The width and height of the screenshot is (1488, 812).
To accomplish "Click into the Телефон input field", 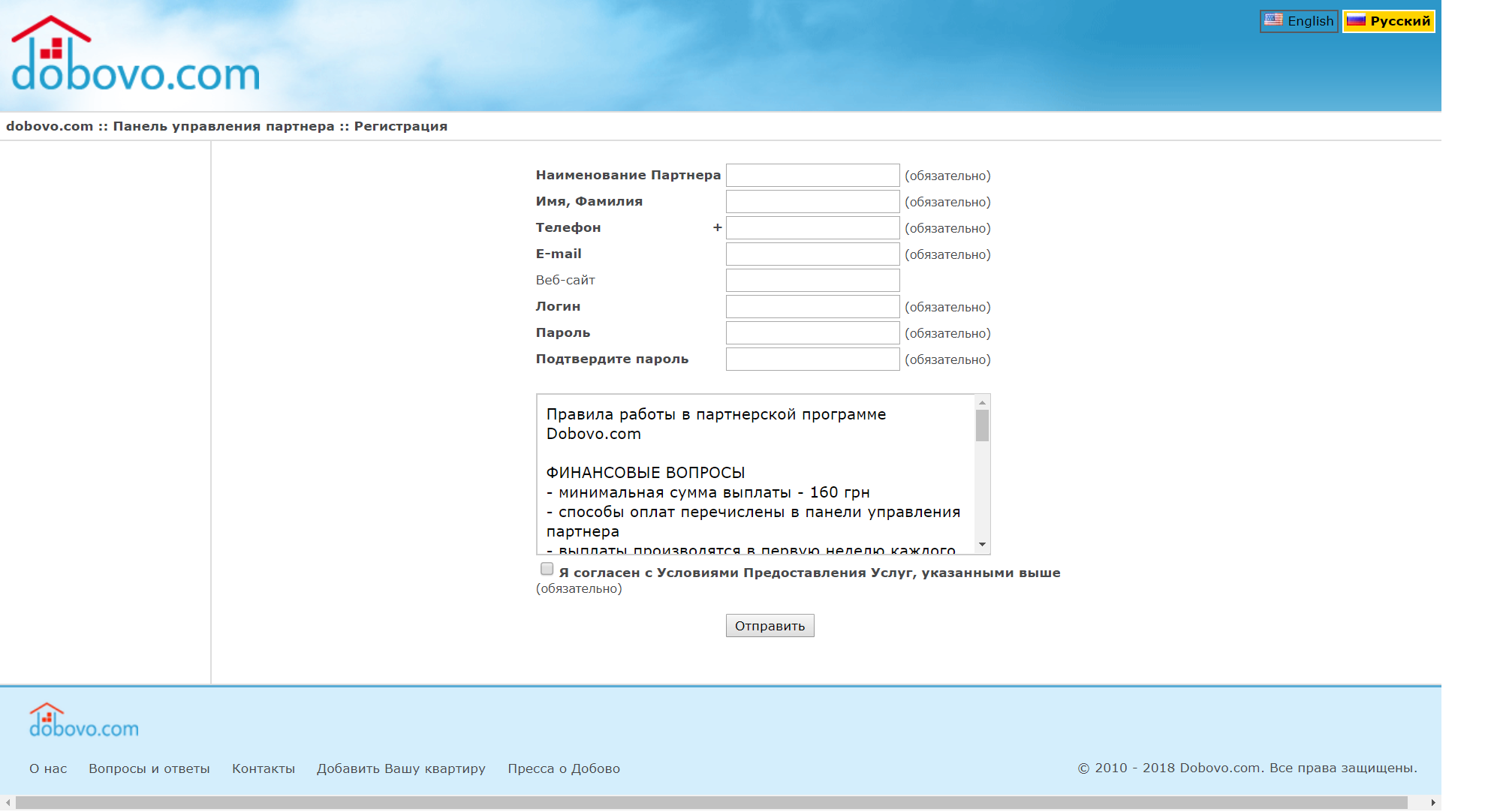I will [x=812, y=228].
